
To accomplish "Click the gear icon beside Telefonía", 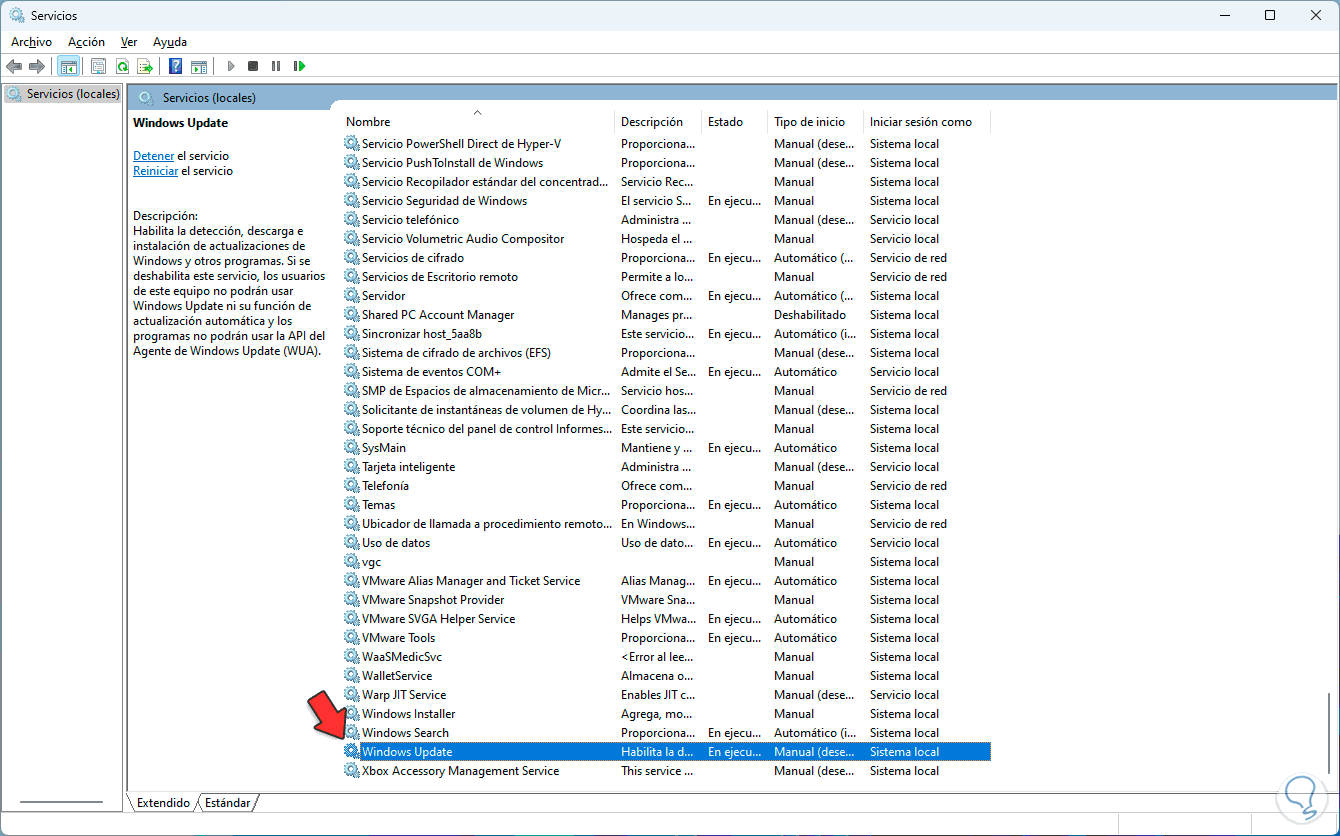I will [351, 486].
